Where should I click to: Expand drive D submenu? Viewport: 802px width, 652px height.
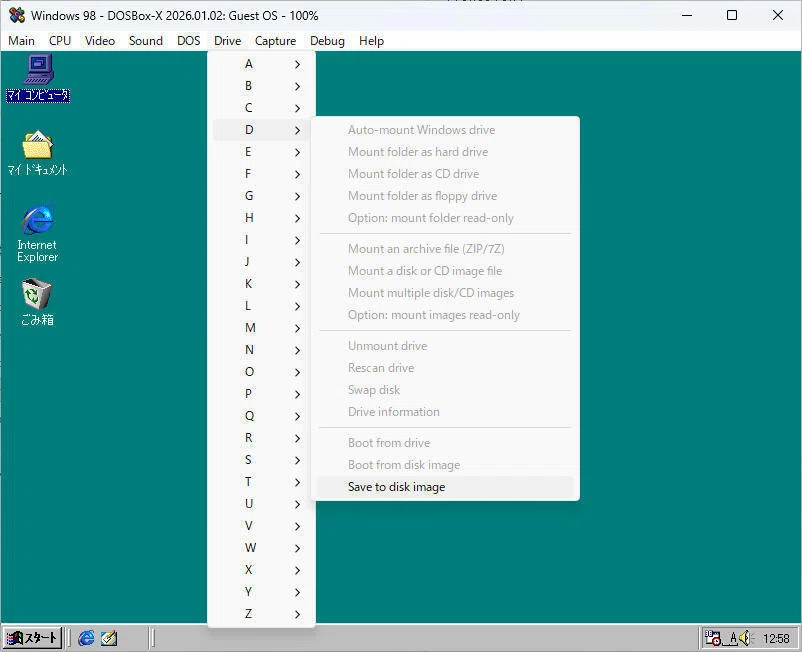click(x=261, y=130)
